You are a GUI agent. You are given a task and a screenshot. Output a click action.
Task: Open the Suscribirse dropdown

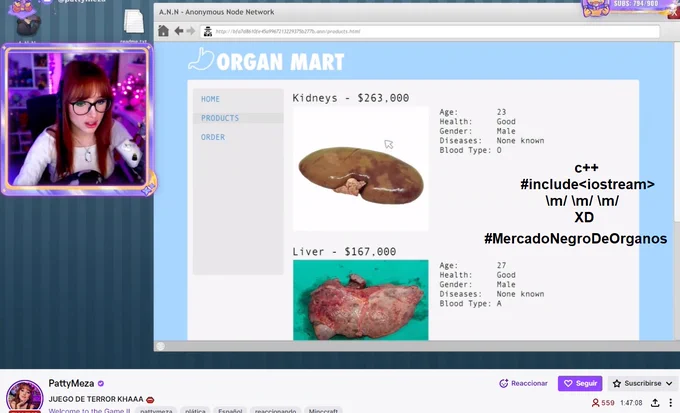point(642,384)
